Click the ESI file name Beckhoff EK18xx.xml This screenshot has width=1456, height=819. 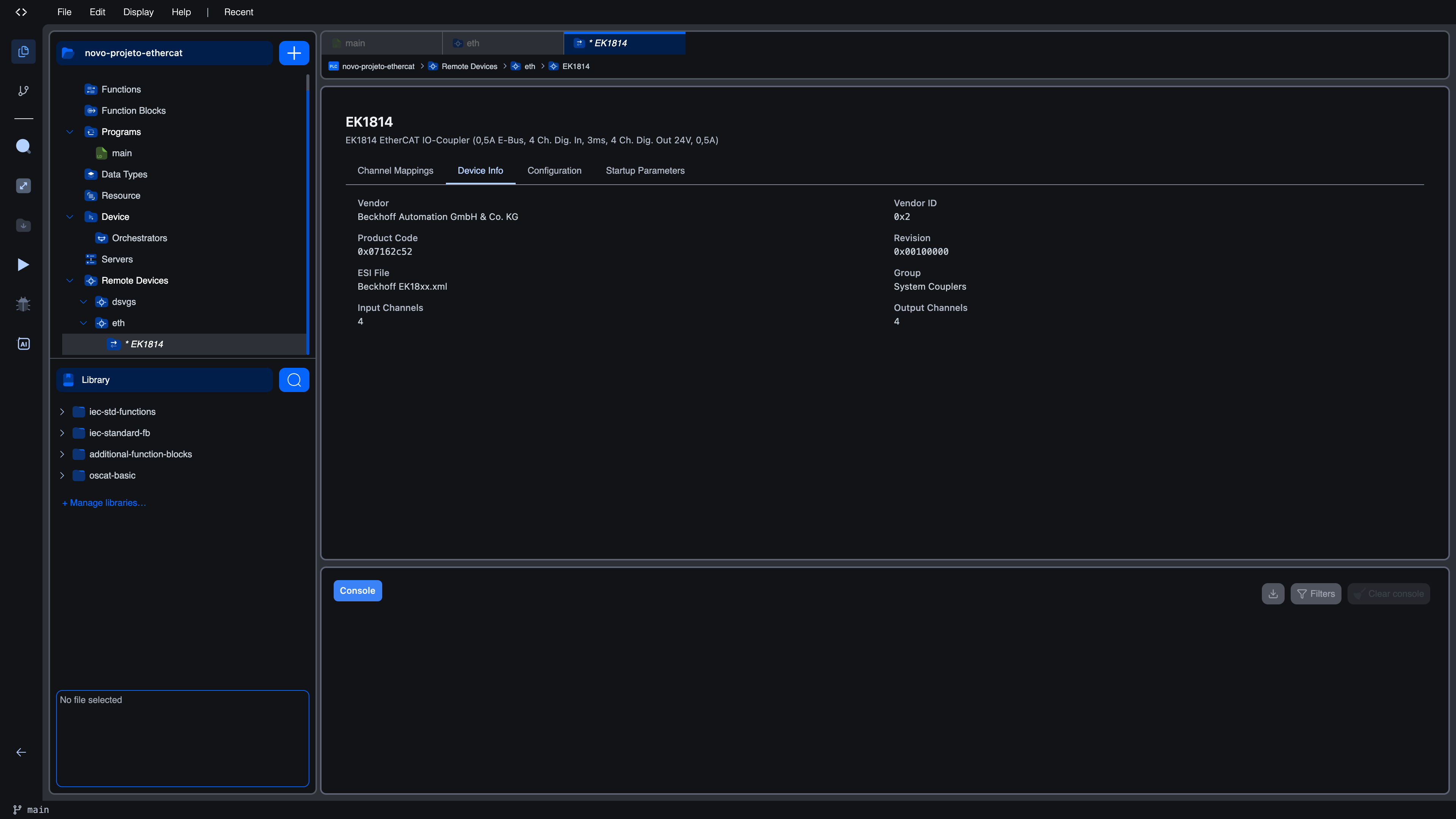click(x=402, y=287)
